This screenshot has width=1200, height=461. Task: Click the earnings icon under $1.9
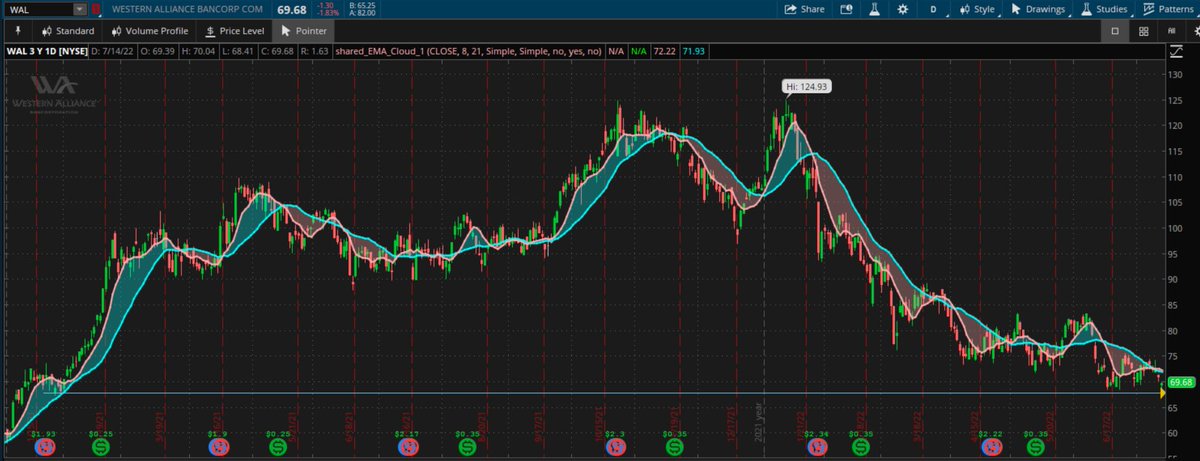(x=218, y=448)
